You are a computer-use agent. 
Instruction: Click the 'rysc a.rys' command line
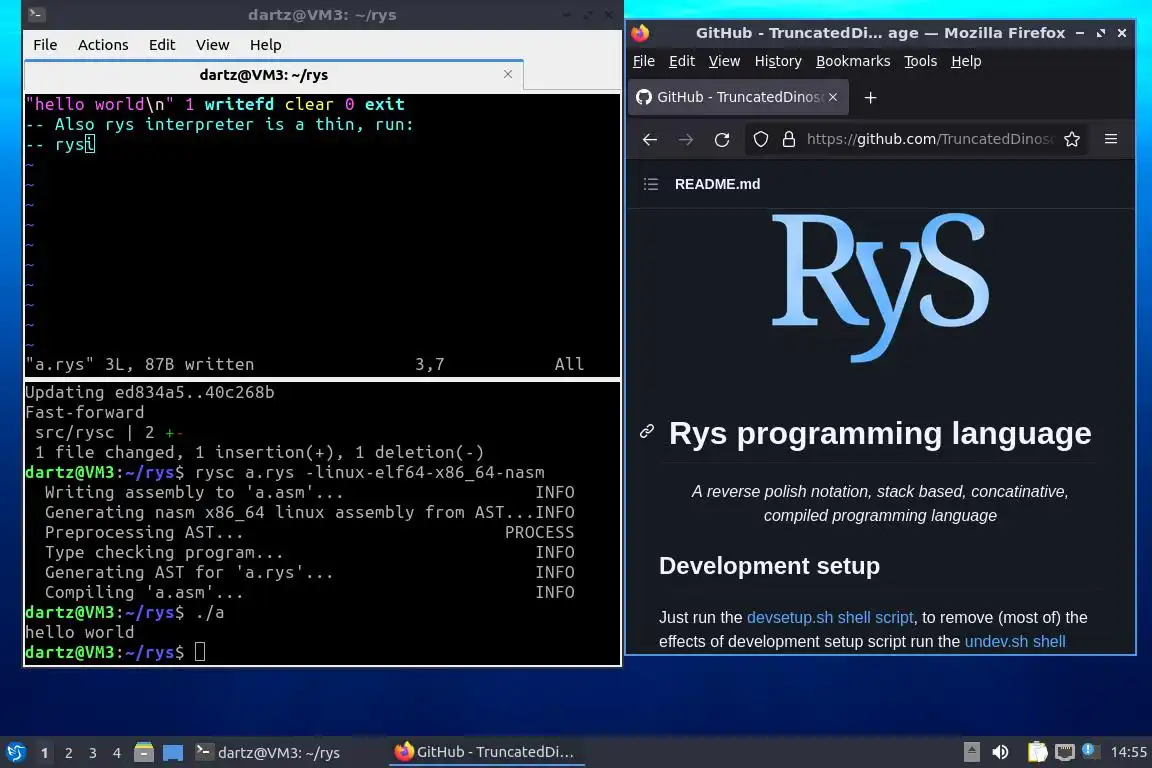click(x=370, y=473)
